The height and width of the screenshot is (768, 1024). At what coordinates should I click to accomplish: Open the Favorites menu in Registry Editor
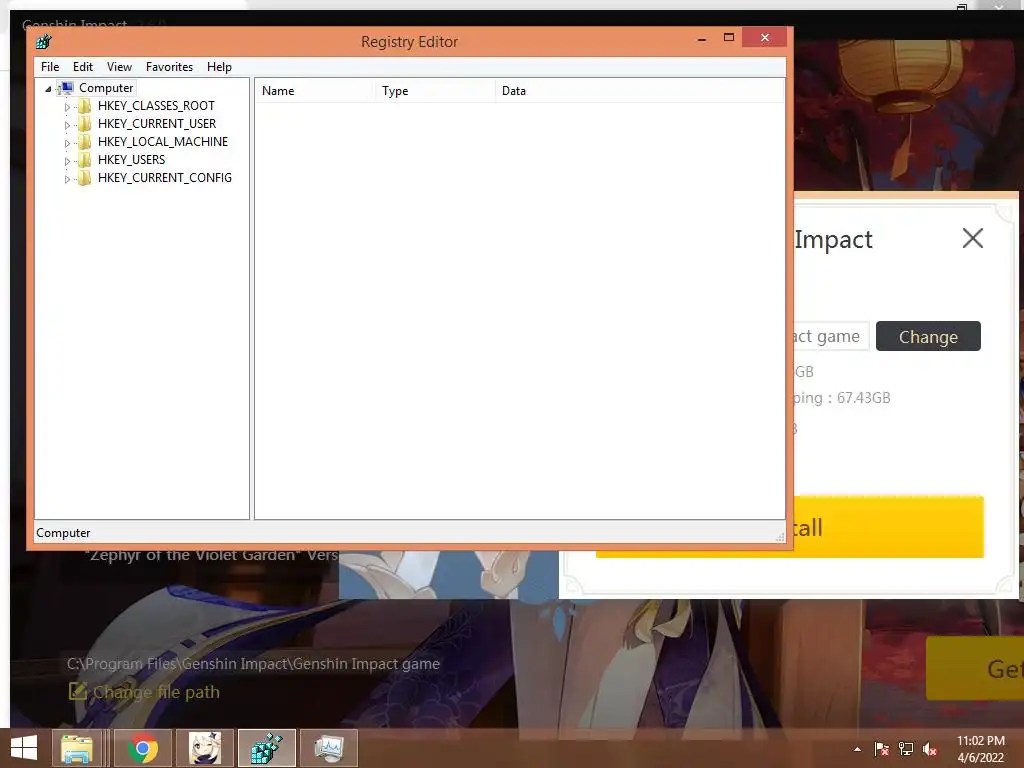(169, 67)
